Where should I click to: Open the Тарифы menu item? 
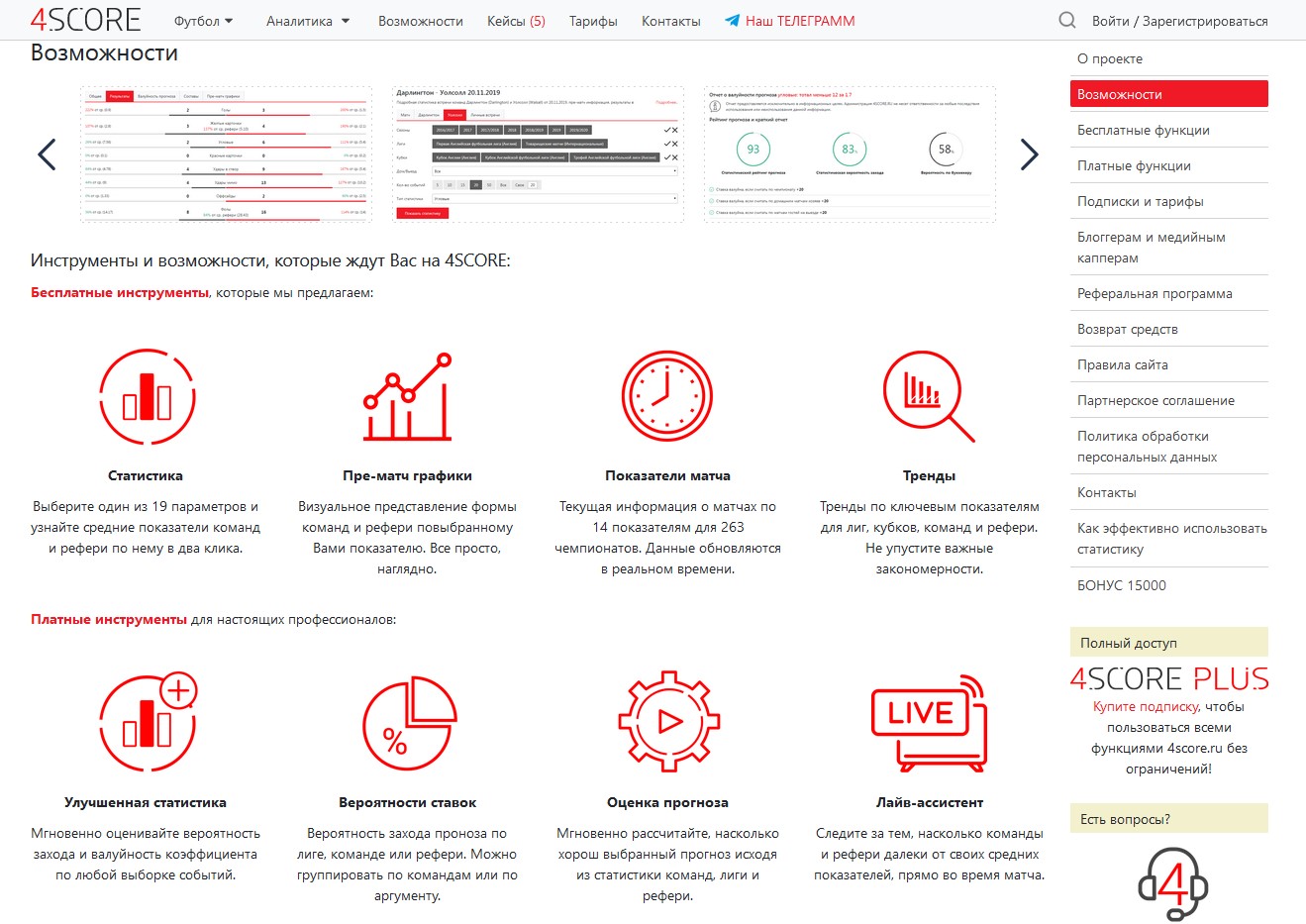(x=593, y=21)
